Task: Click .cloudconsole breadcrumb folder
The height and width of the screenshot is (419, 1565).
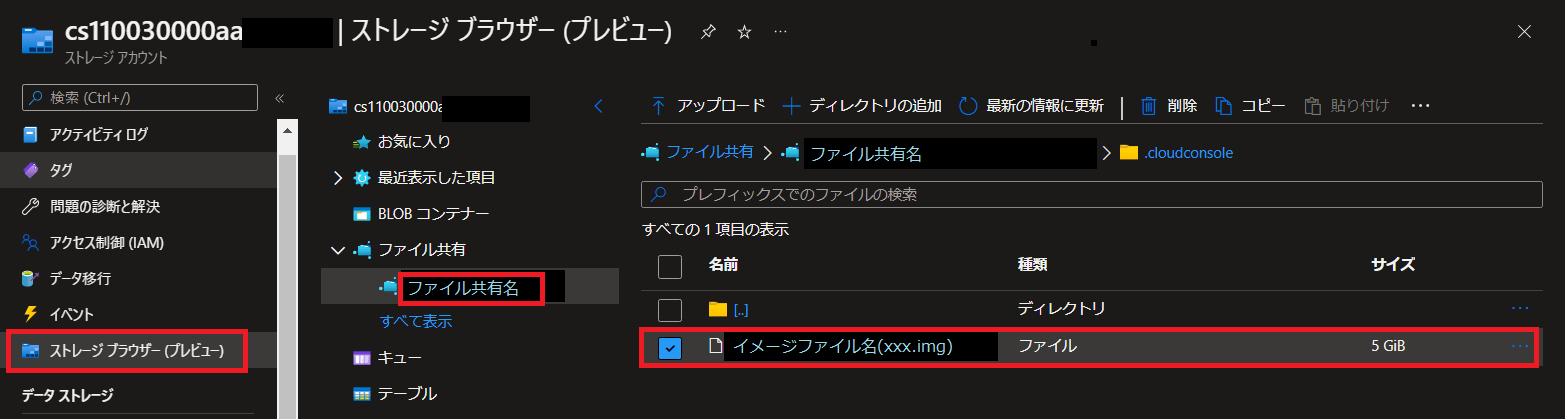Action: click(x=1188, y=152)
